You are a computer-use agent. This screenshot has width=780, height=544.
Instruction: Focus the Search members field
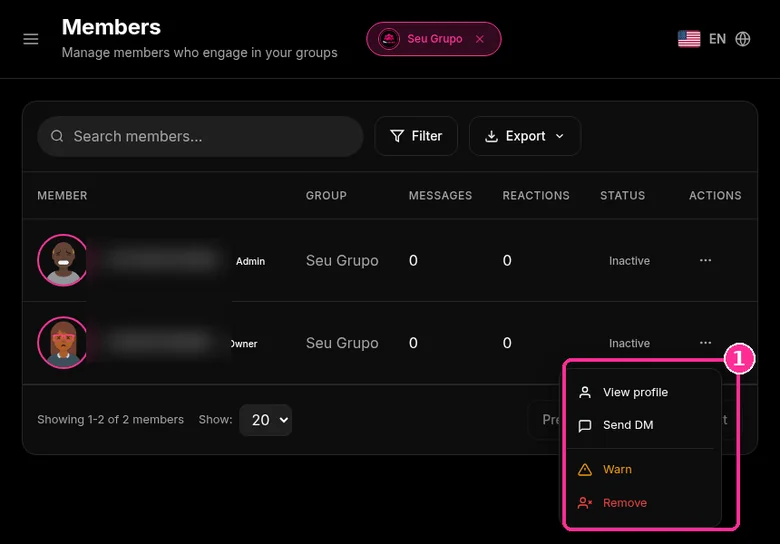click(200, 136)
